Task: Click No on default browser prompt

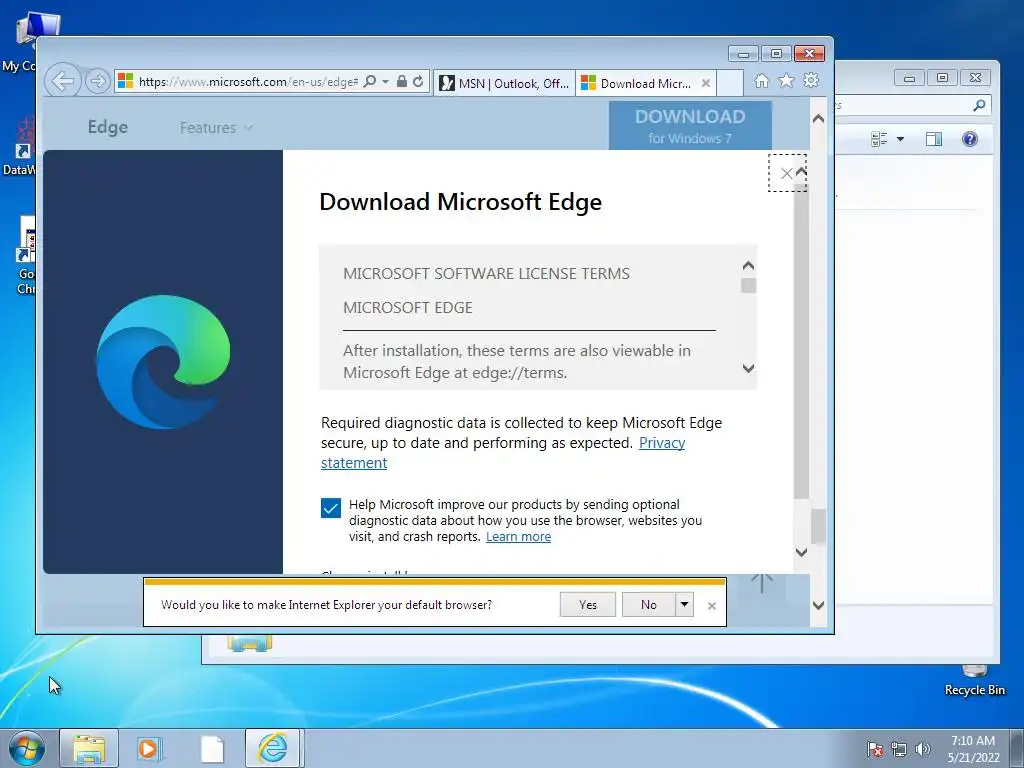Action: 648,605
